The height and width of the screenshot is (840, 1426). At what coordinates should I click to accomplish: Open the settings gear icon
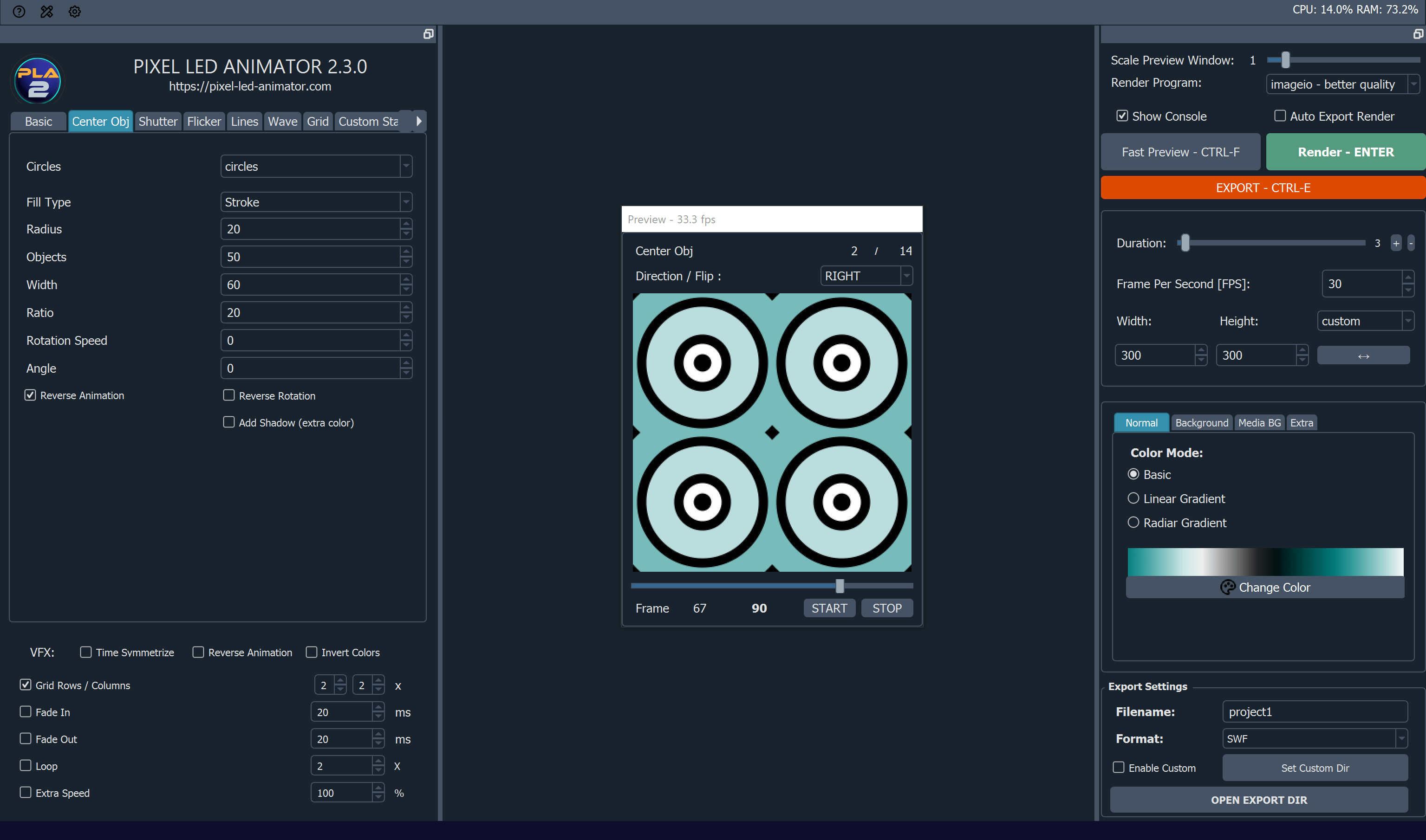pyautogui.click(x=75, y=11)
